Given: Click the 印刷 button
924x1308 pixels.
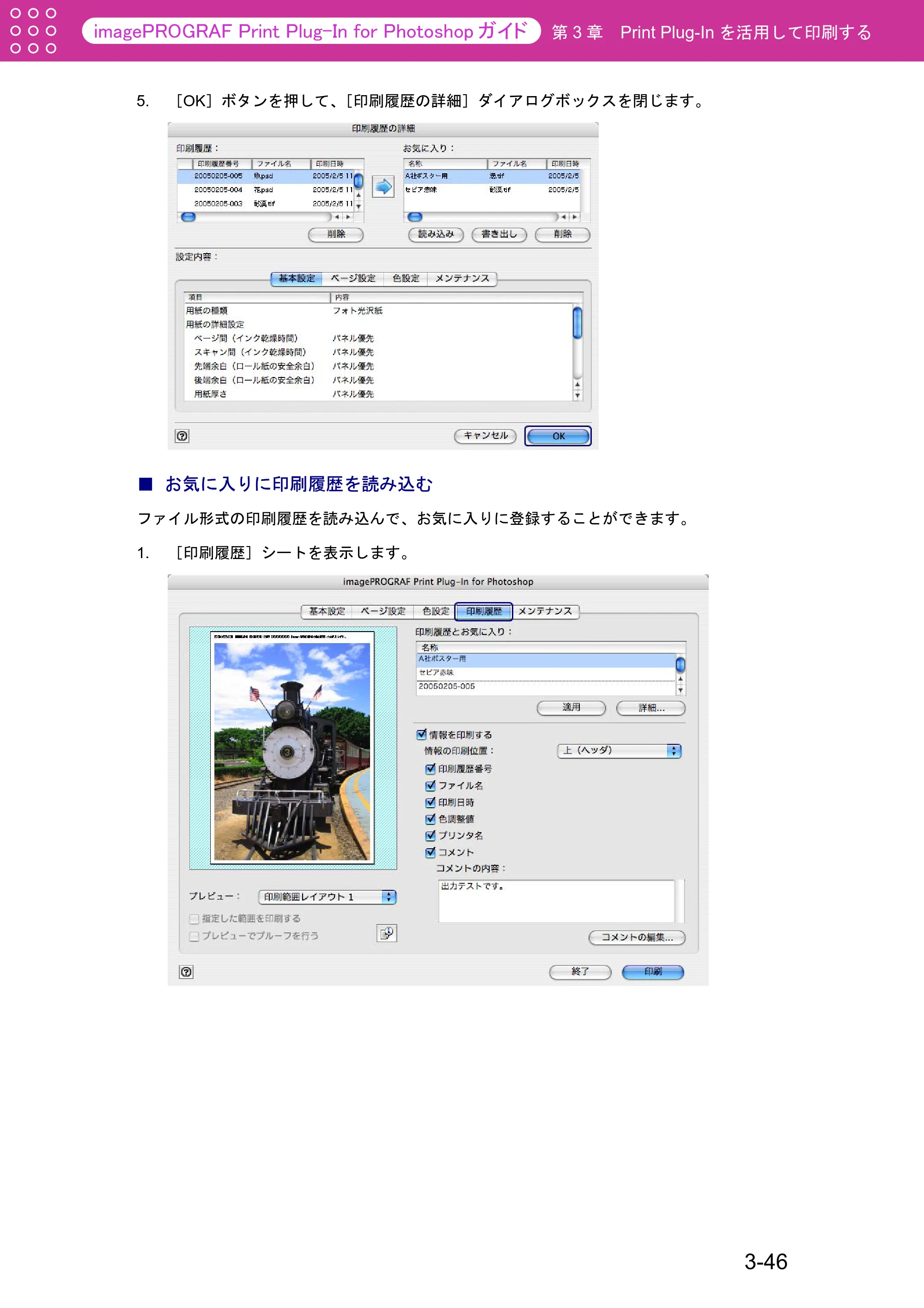Looking at the screenshot, I should 653,972.
